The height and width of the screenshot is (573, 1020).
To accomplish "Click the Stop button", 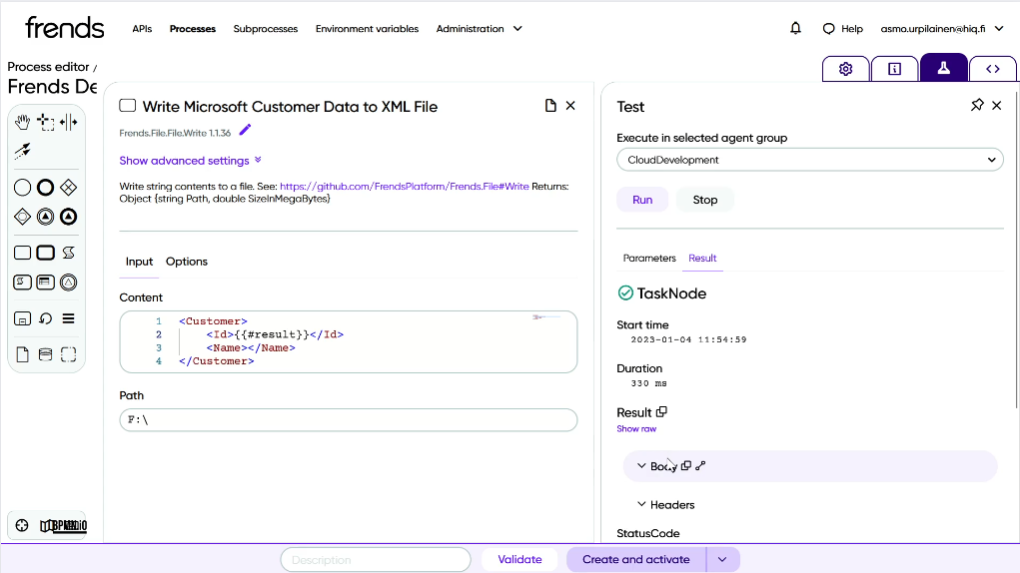I will [x=705, y=200].
